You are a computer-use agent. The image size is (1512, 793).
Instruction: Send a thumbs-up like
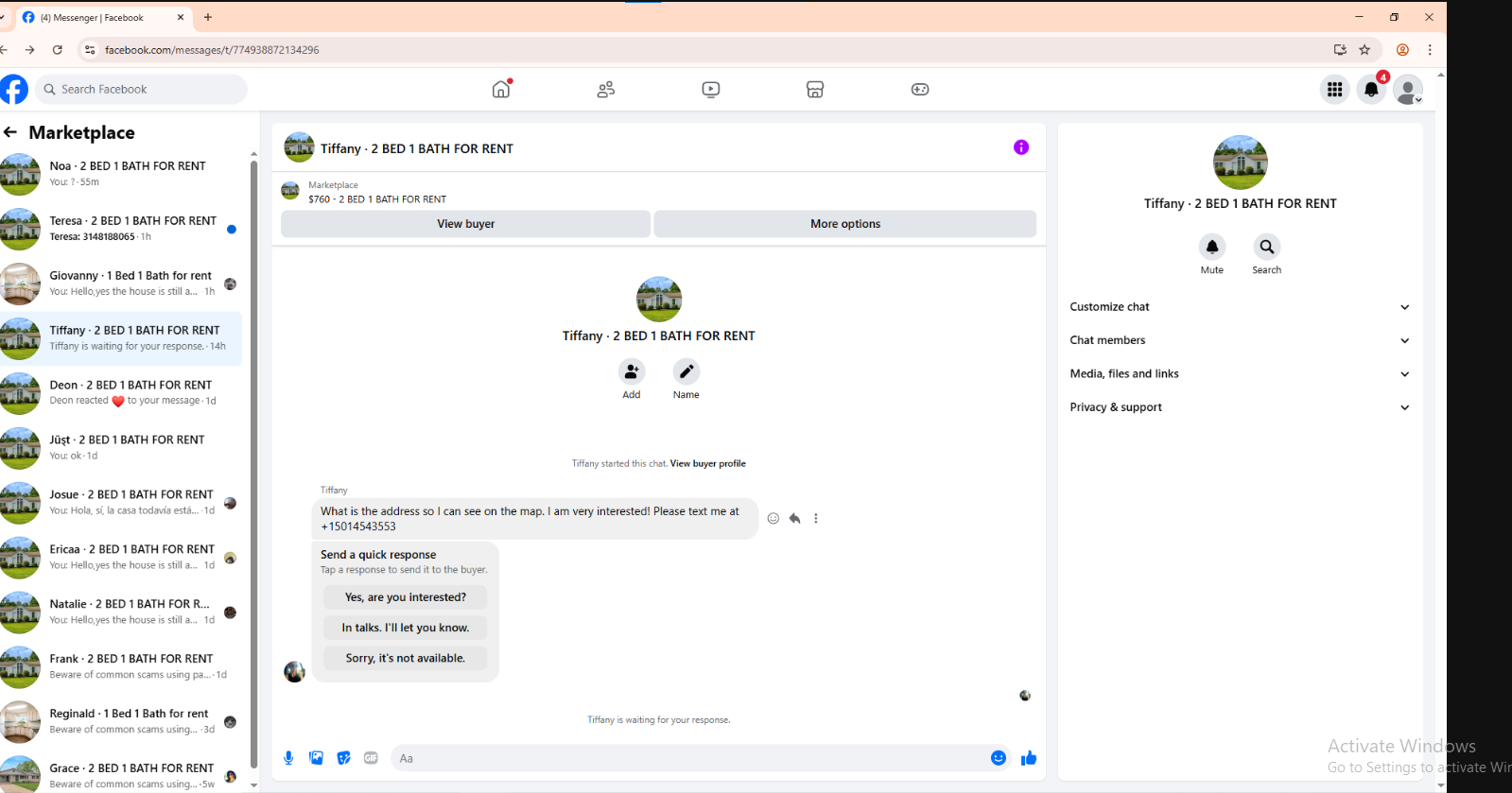click(1029, 758)
